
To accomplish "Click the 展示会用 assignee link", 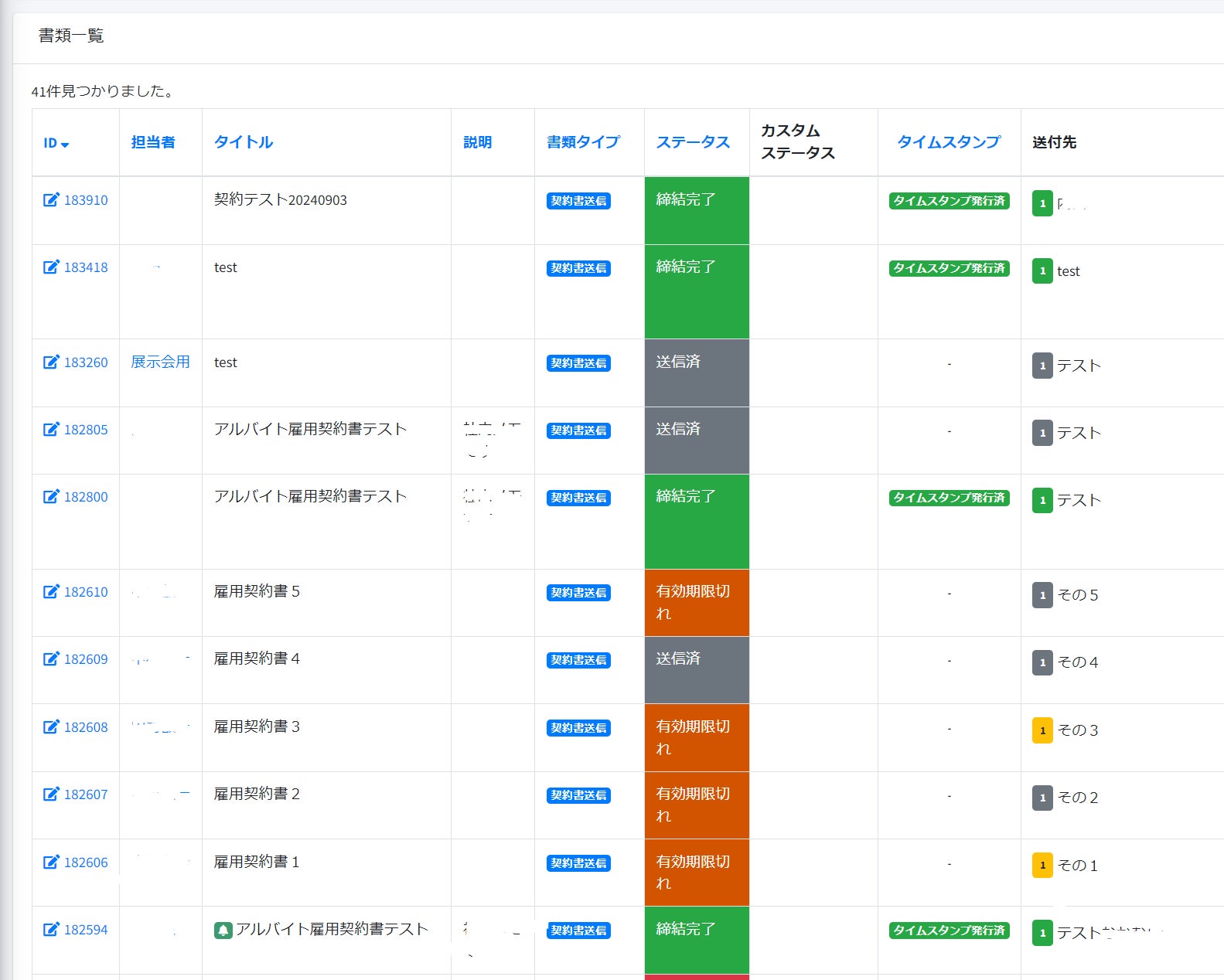I will [160, 362].
